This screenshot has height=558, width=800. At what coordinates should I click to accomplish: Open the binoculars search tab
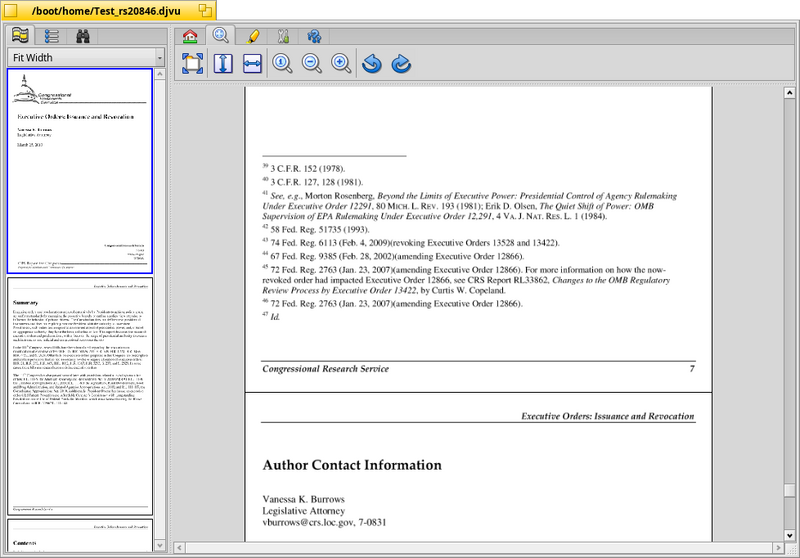point(83,36)
